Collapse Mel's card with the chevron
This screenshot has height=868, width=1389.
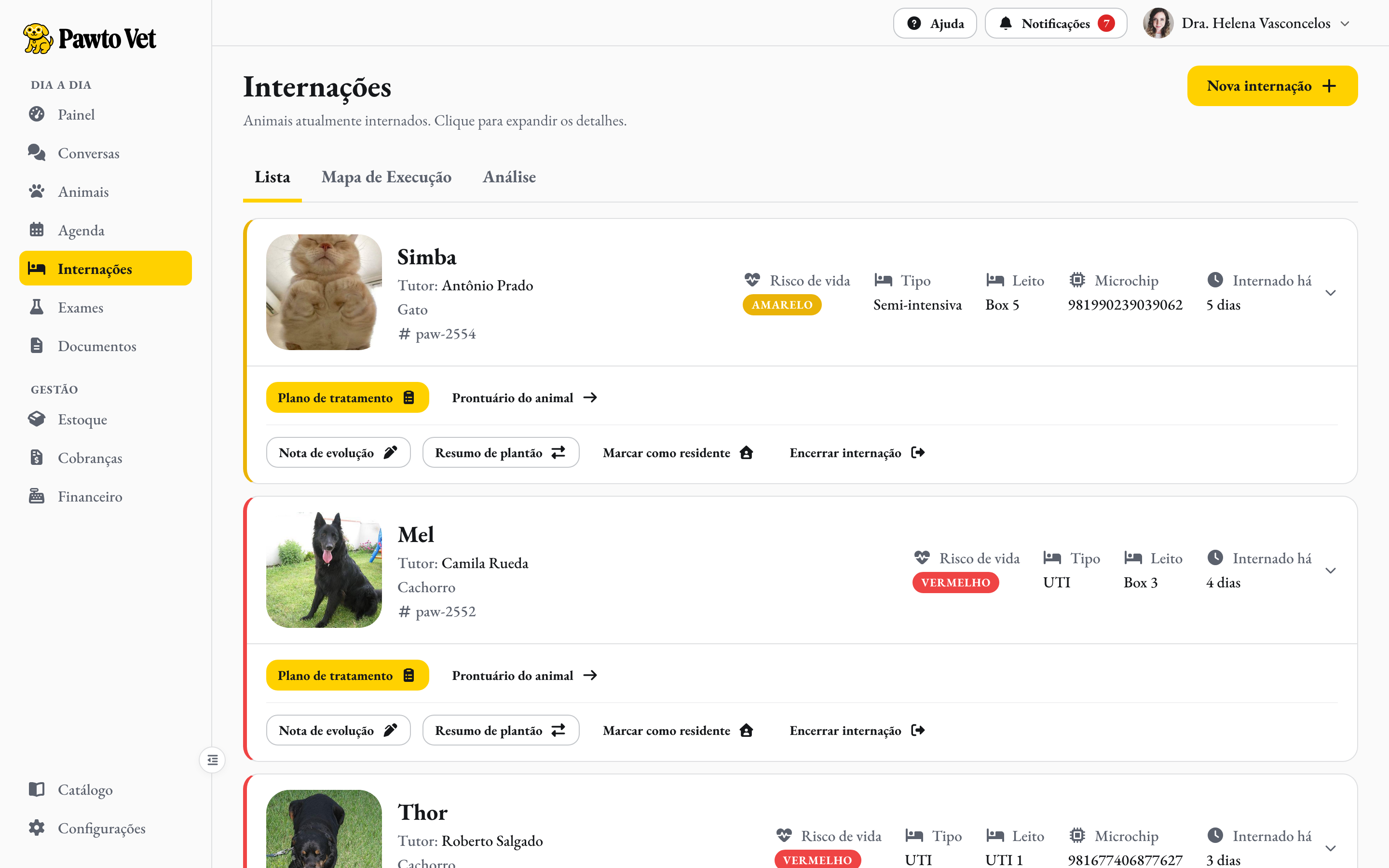pyautogui.click(x=1331, y=570)
